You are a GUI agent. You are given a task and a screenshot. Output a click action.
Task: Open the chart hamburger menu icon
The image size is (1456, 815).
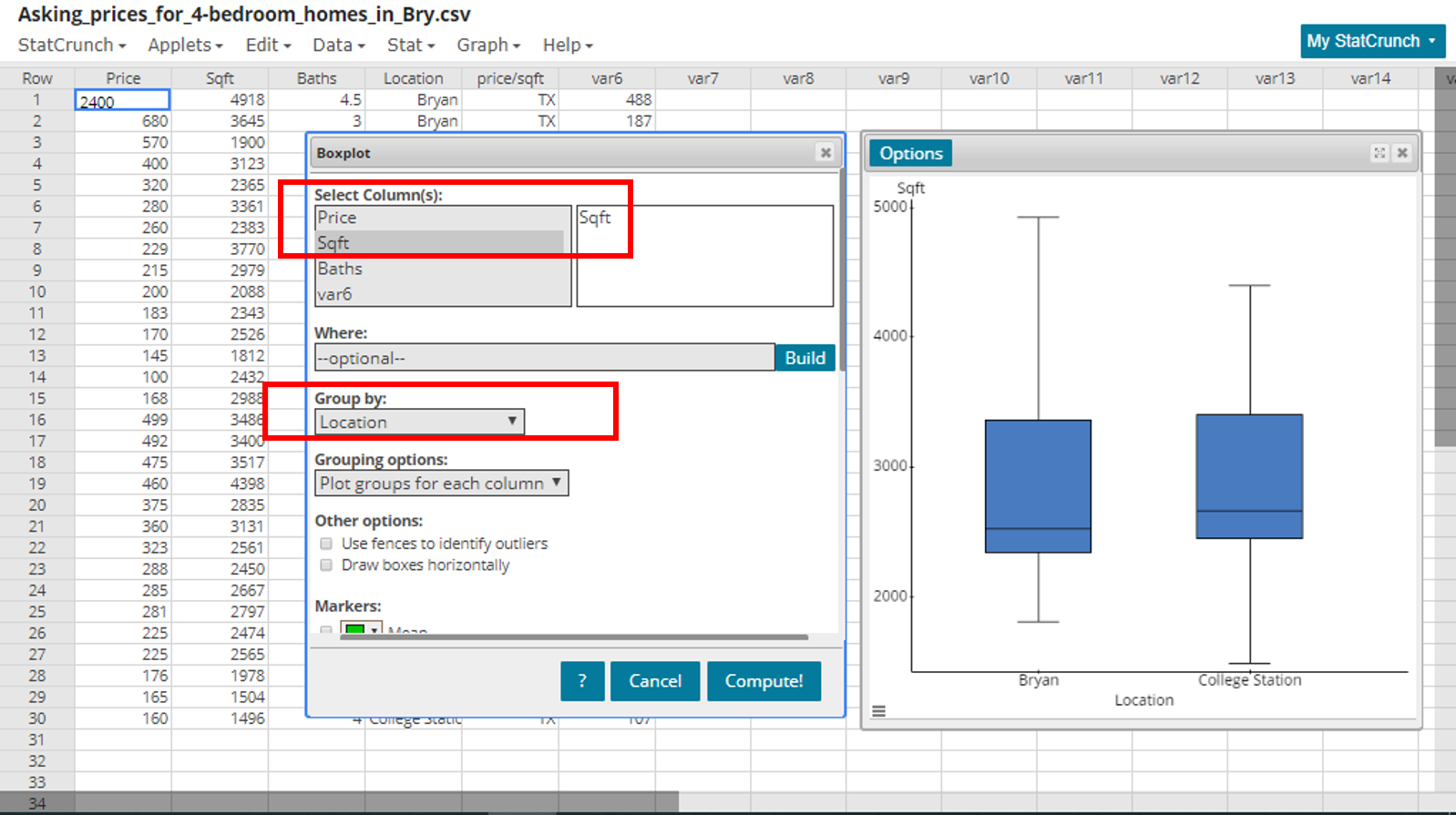click(878, 711)
